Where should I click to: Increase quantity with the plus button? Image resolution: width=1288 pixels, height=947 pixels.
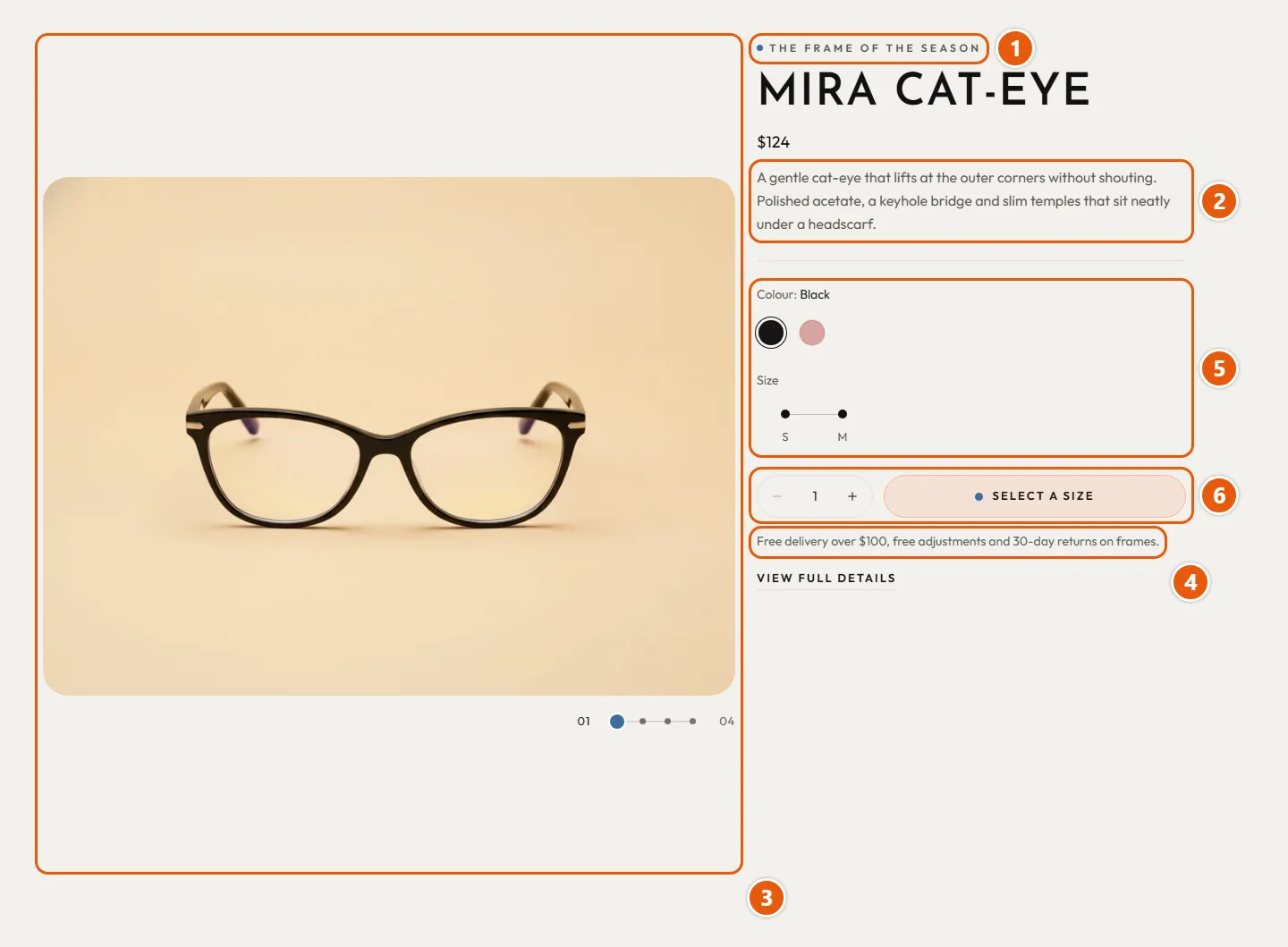[x=852, y=496]
